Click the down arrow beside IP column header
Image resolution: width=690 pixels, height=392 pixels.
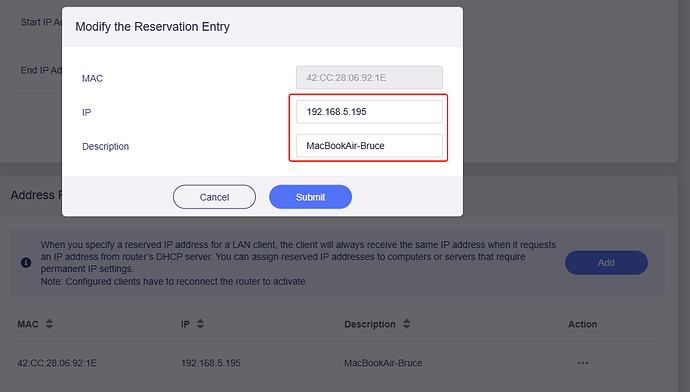200,327
